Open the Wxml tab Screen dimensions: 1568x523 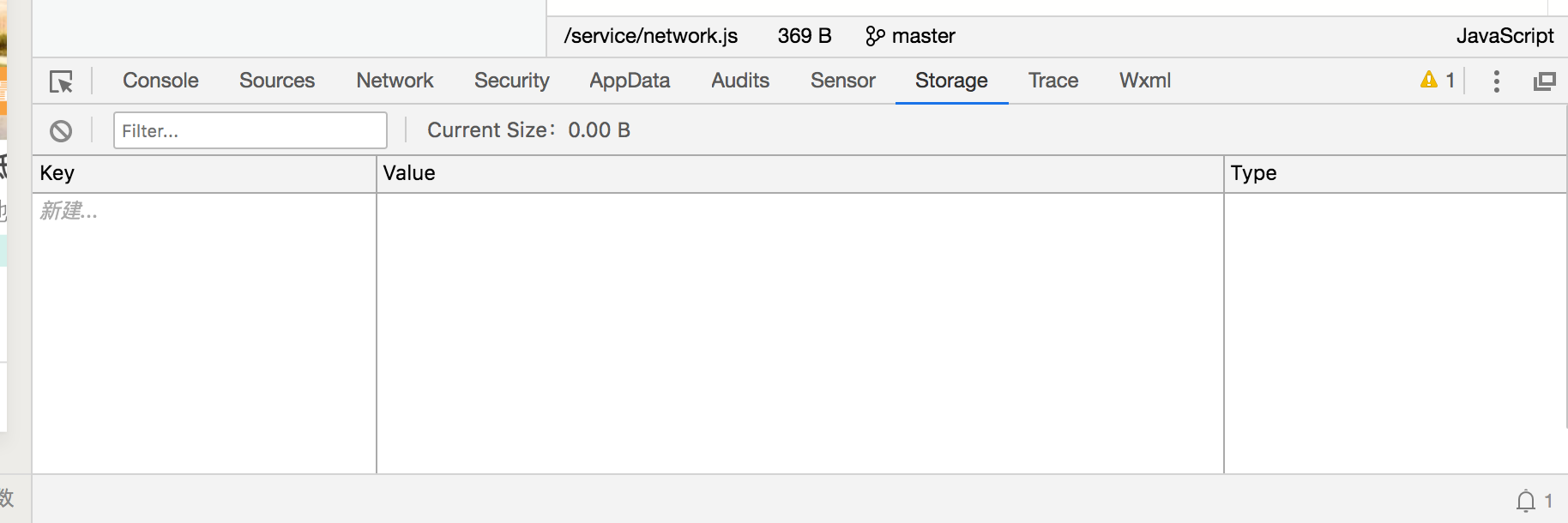(1144, 81)
